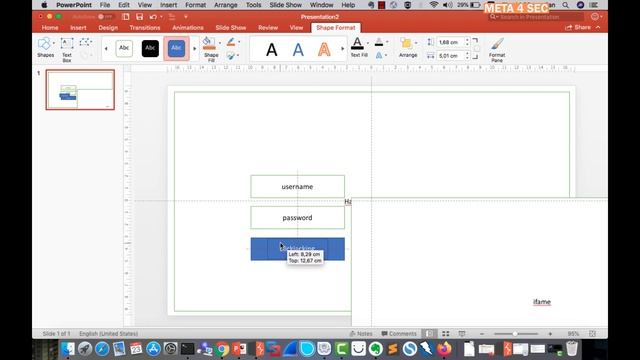Select the black Abc shape style
This screenshot has width=640, height=360.
150,48
